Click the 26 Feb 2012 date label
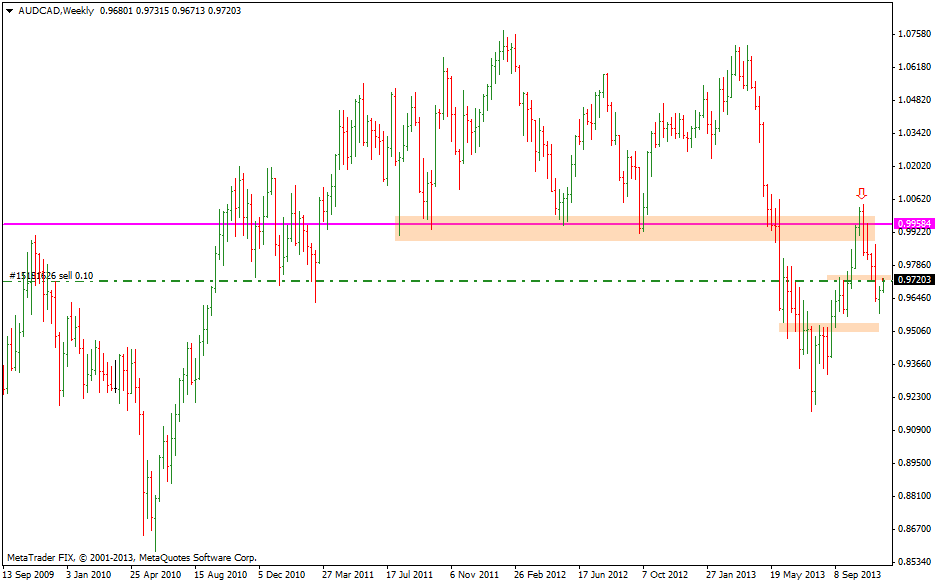The width and height of the screenshot is (935, 583). click(539, 575)
